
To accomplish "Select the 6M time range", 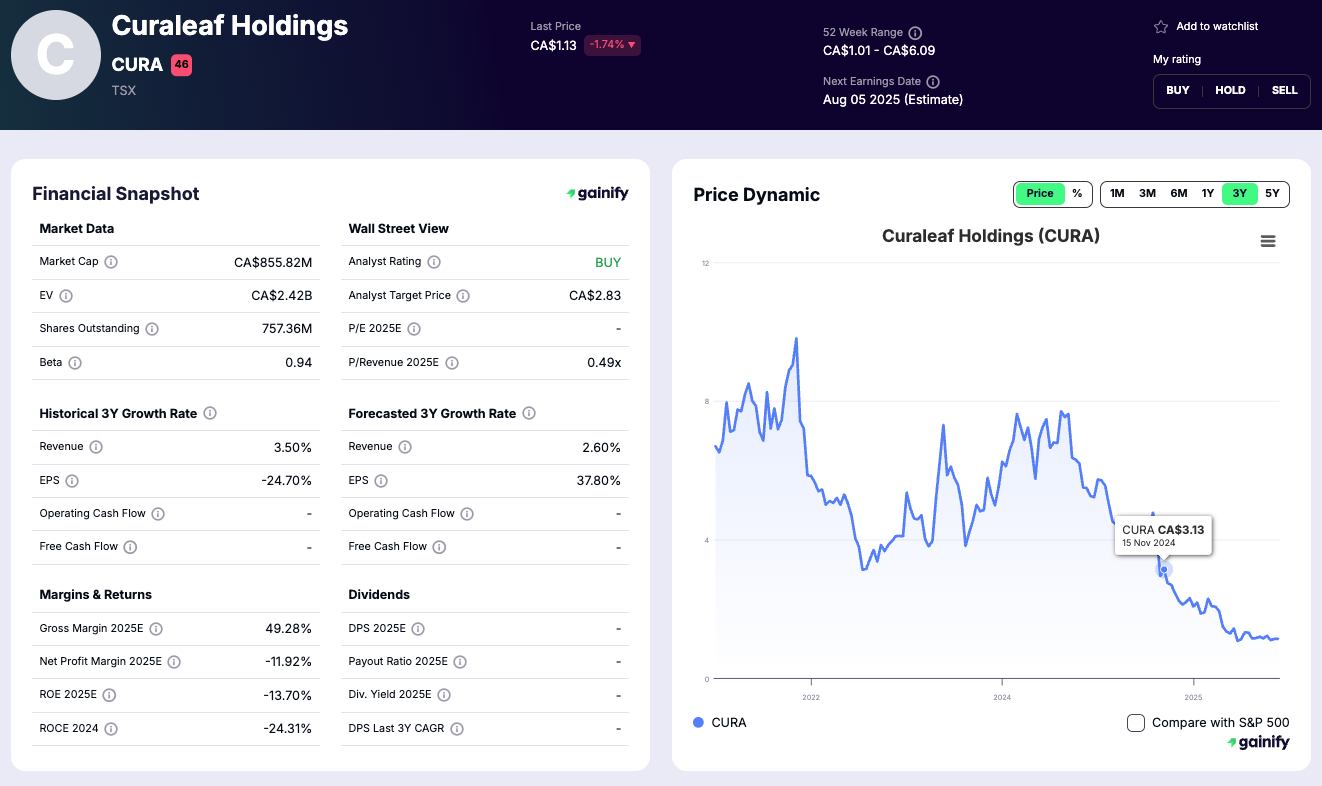I will [1179, 194].
